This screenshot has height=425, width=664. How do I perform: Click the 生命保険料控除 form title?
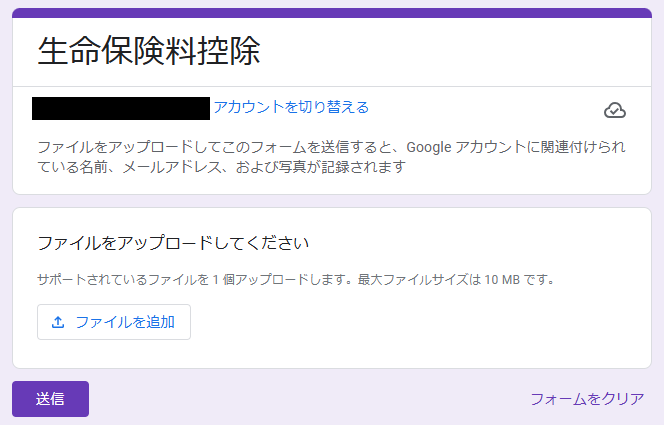point(149,51)
